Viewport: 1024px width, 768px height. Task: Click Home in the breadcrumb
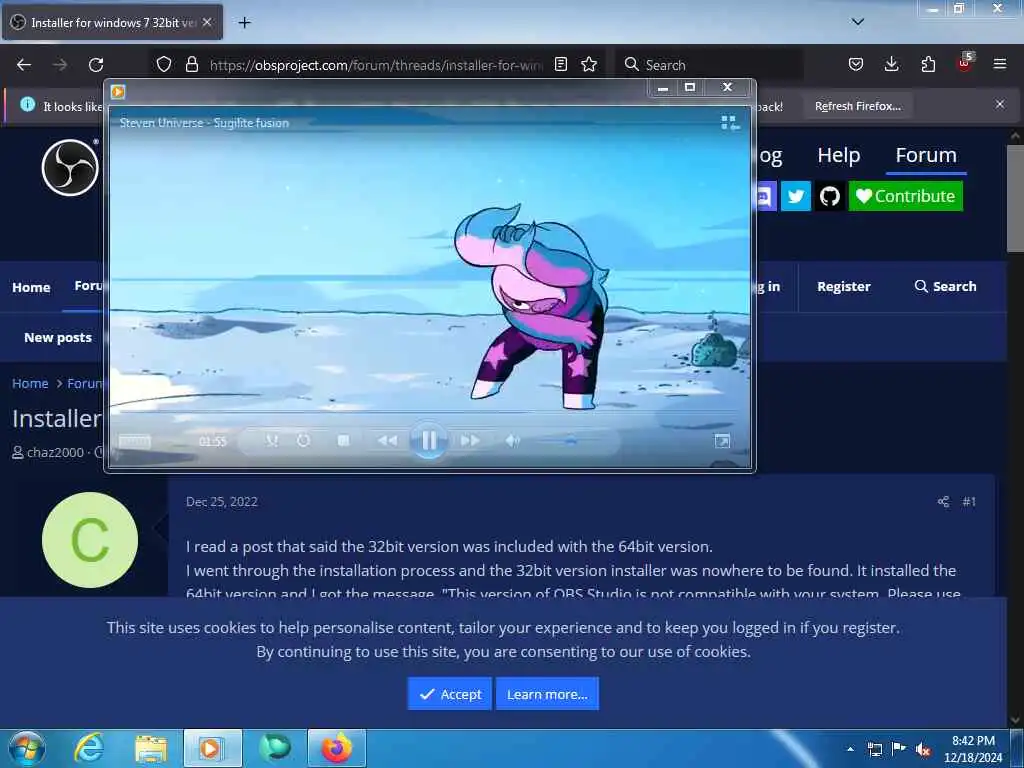[30, 383]
